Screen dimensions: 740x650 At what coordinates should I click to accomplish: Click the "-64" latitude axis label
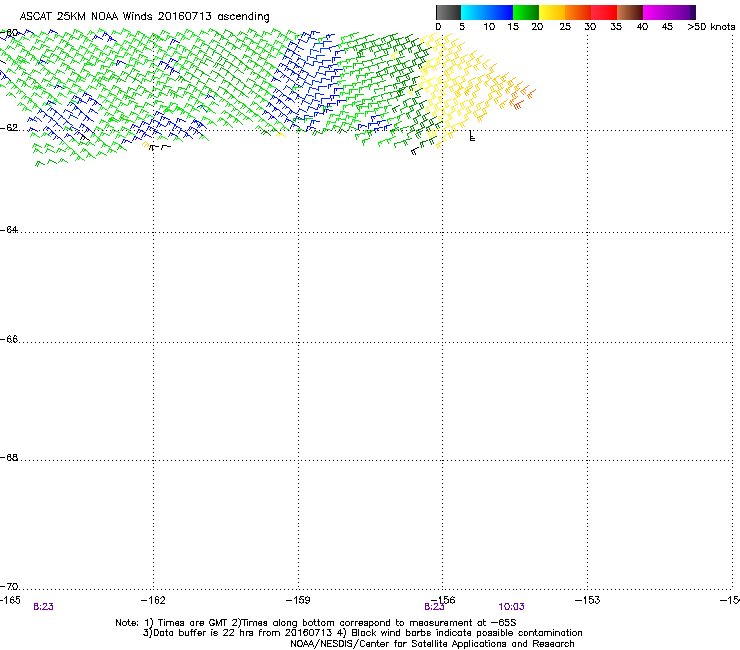point(9,230)
